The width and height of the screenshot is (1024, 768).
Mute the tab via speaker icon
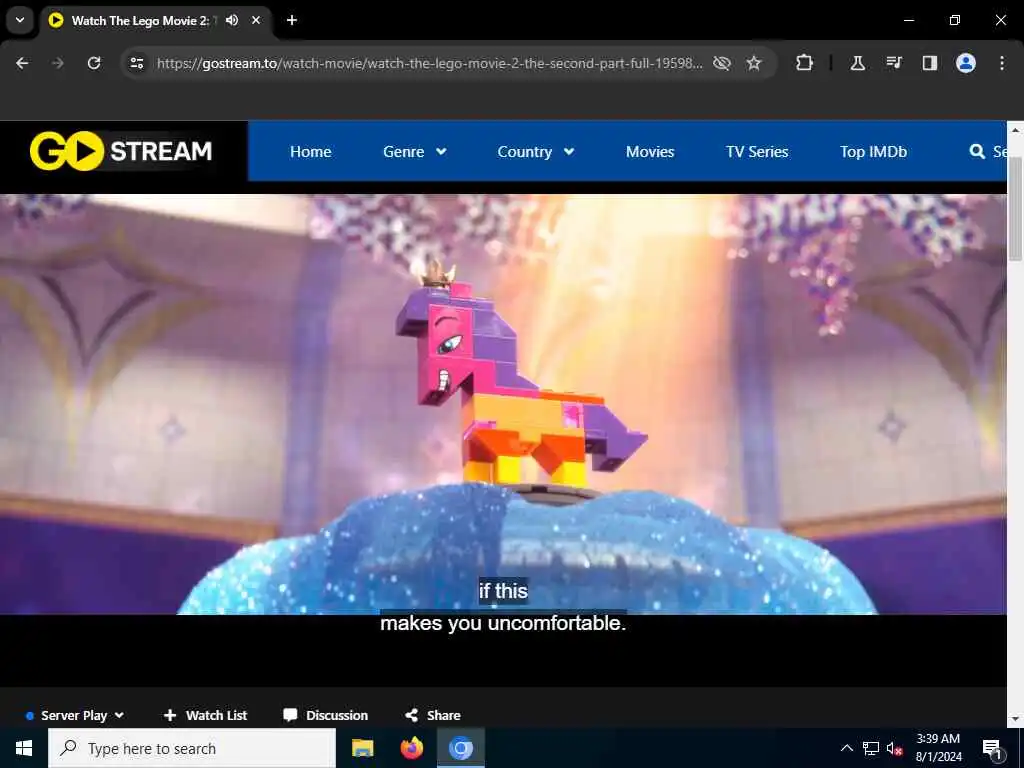pos(232,20)
